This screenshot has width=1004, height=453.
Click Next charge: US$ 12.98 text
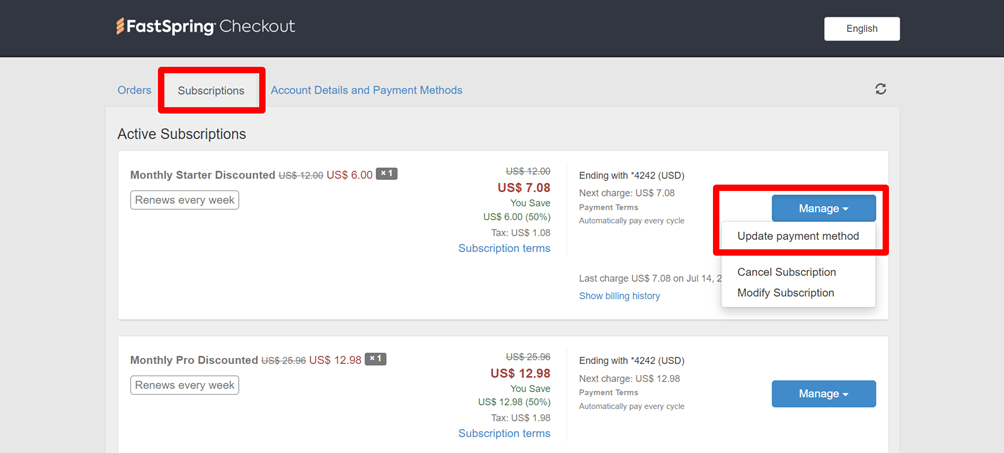(x=629, y=378)
